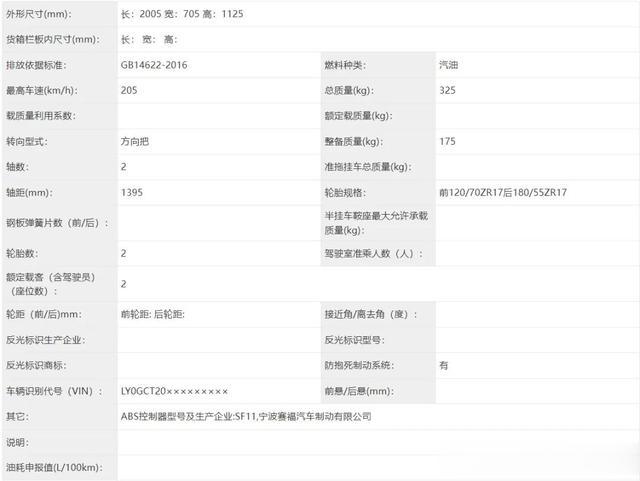The height and width of the screenshot is (481, 640).
Task: Click the '轮胎数:' label
Action: pos(22,254)
